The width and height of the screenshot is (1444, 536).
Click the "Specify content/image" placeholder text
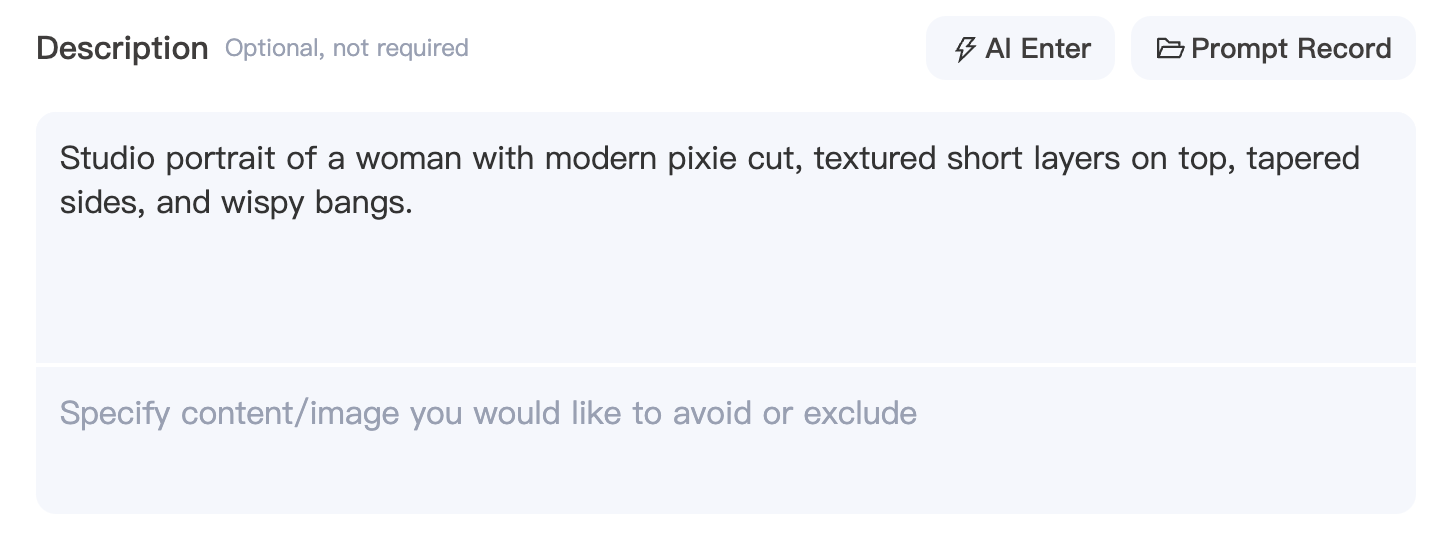pyautogui.click(x=230, y=413)
